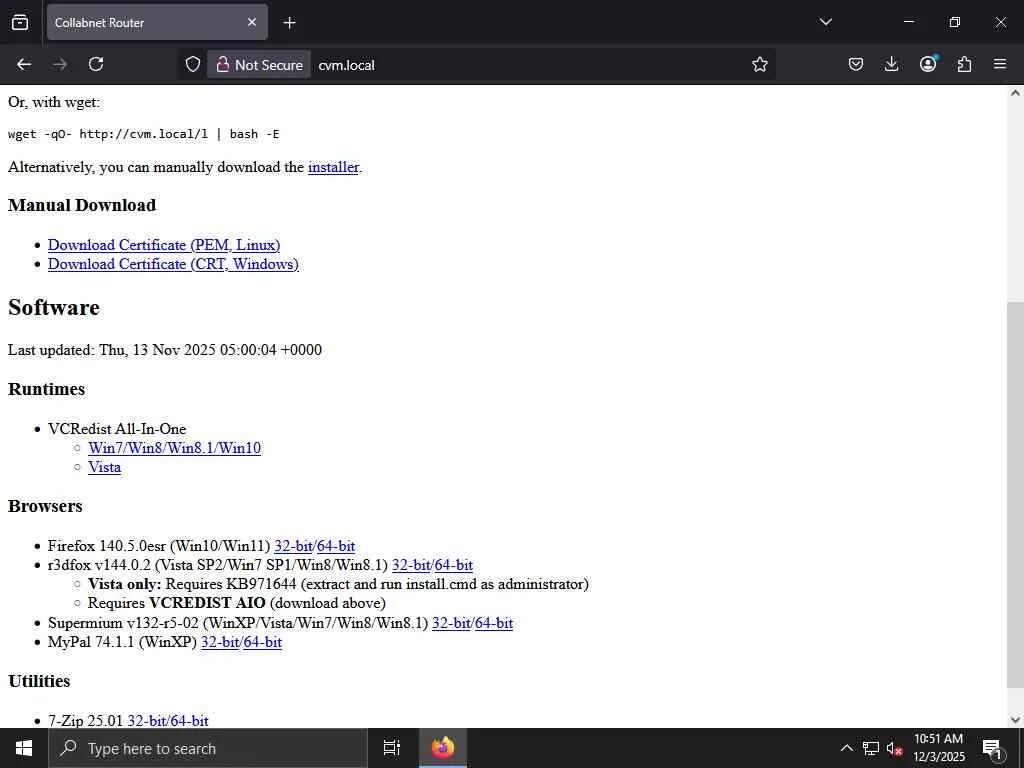
Task: Download Firefox 140.5.0esr 64-bit
Action: point(336,546)
